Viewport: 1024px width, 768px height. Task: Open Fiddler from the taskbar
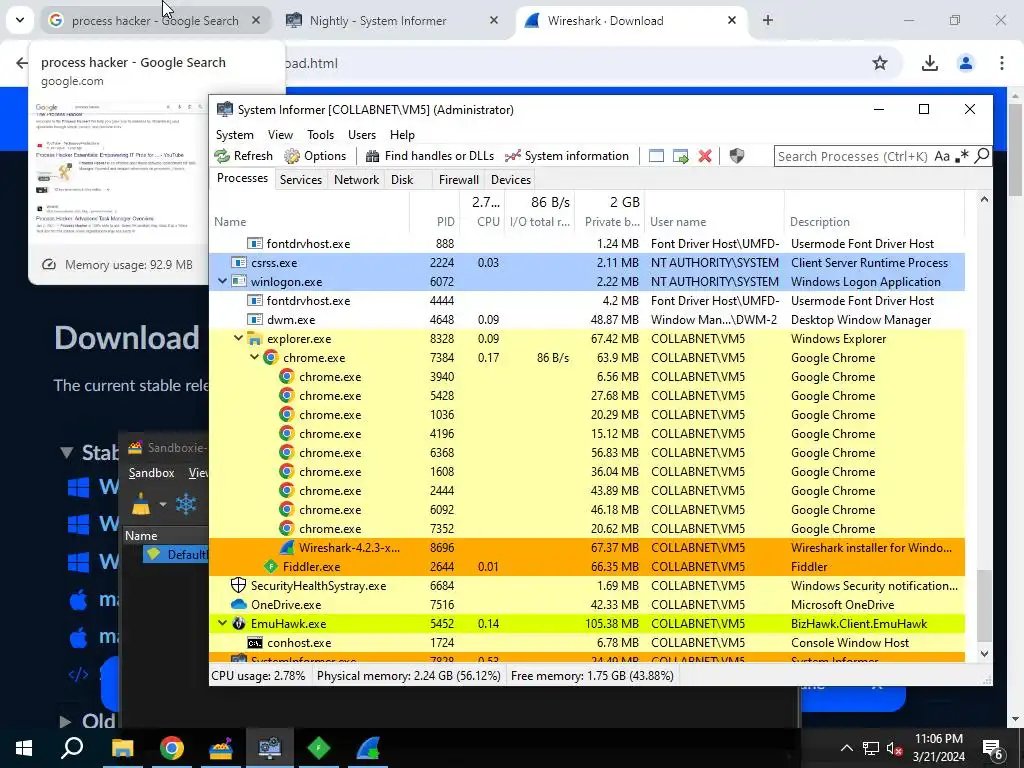click(x=319, y=748)
